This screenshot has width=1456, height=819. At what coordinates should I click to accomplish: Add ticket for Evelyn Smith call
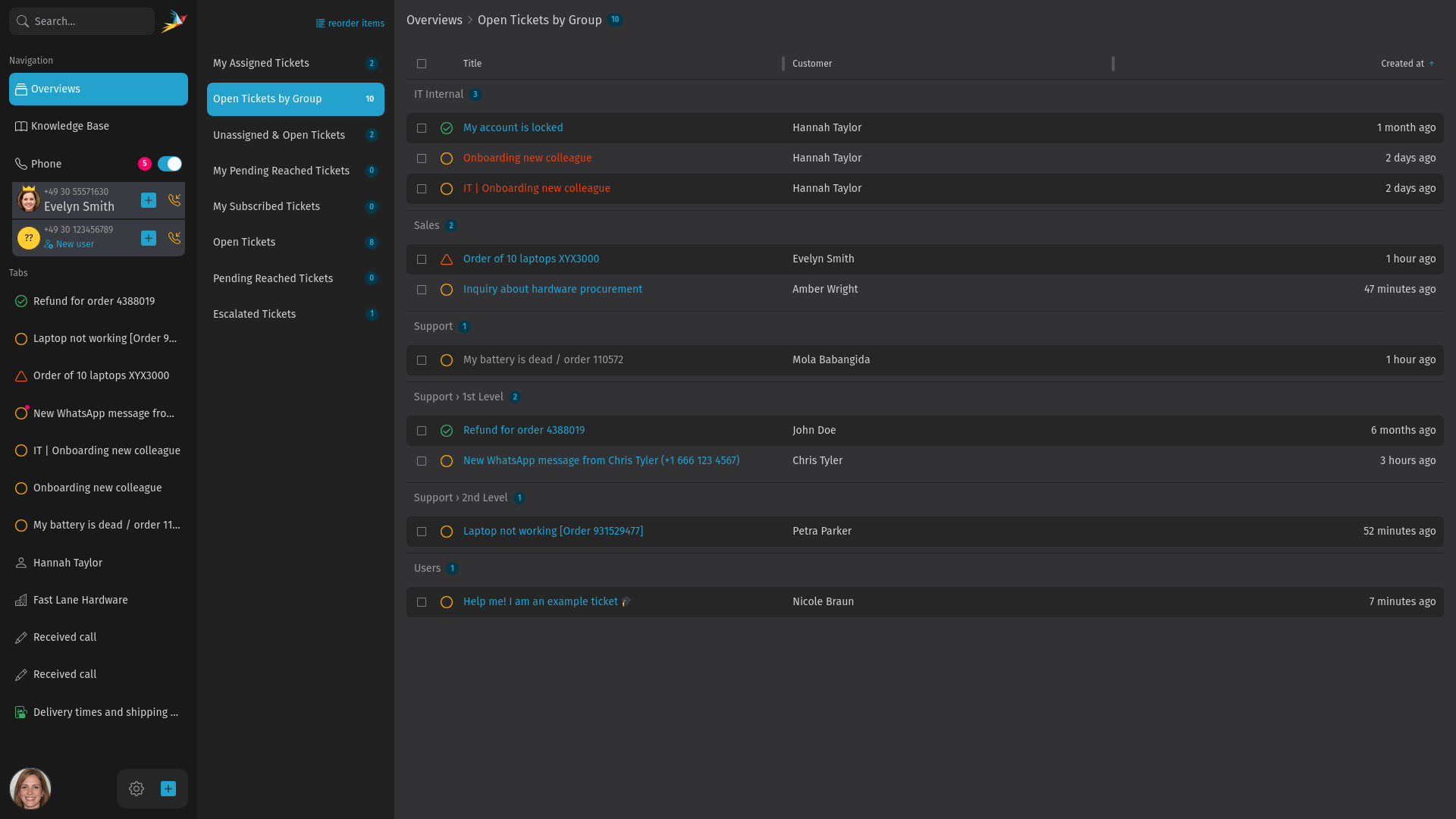[x=149, y=200]
